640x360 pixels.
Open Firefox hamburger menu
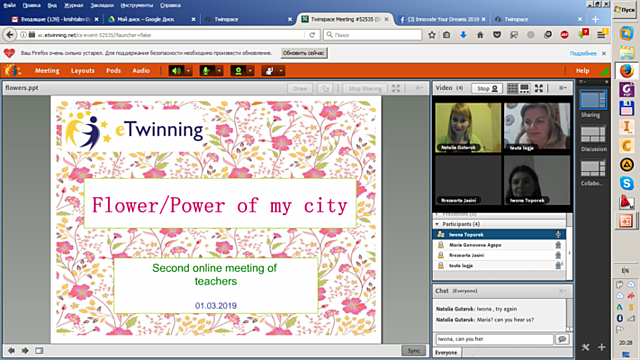click(x=601, y=35)
